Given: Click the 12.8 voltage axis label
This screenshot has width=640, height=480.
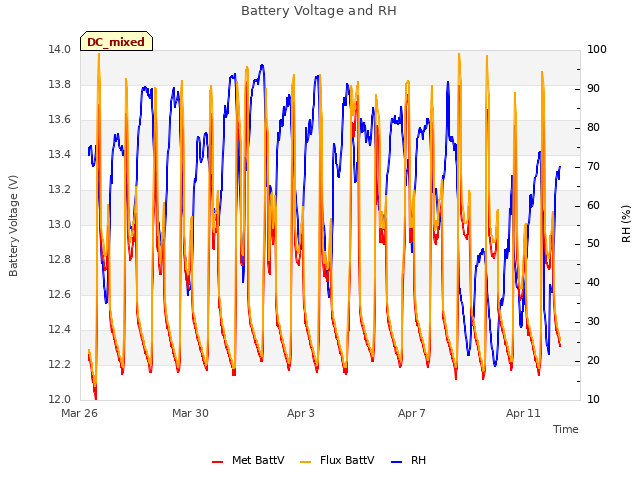Looking at the screenshot, I should 60,260.
